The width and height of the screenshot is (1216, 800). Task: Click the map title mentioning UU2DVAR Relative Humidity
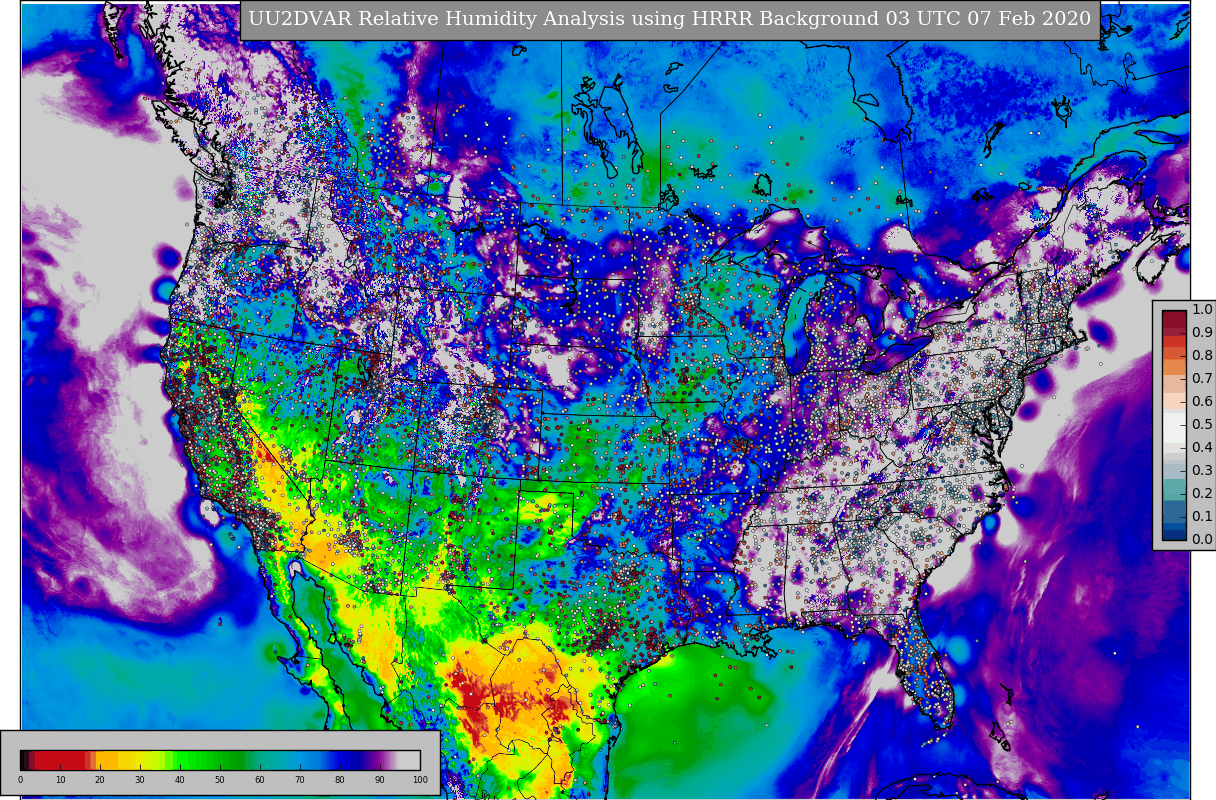click(670, 19)
